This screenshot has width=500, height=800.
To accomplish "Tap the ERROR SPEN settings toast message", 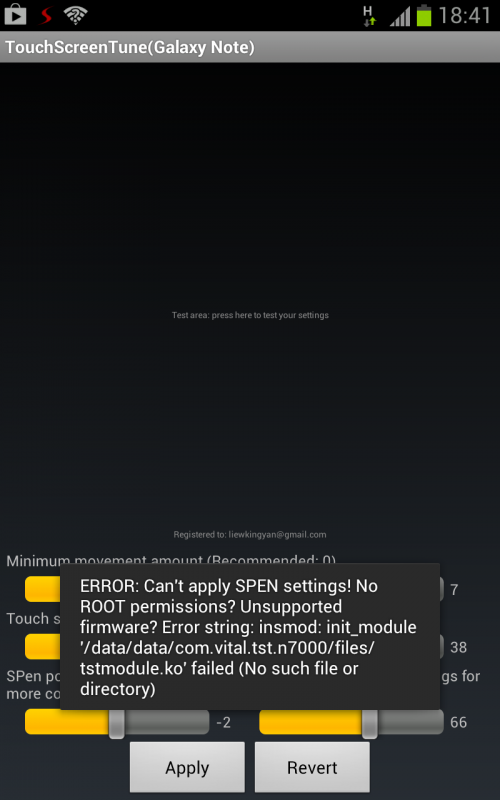I will (x=250, y=637).
